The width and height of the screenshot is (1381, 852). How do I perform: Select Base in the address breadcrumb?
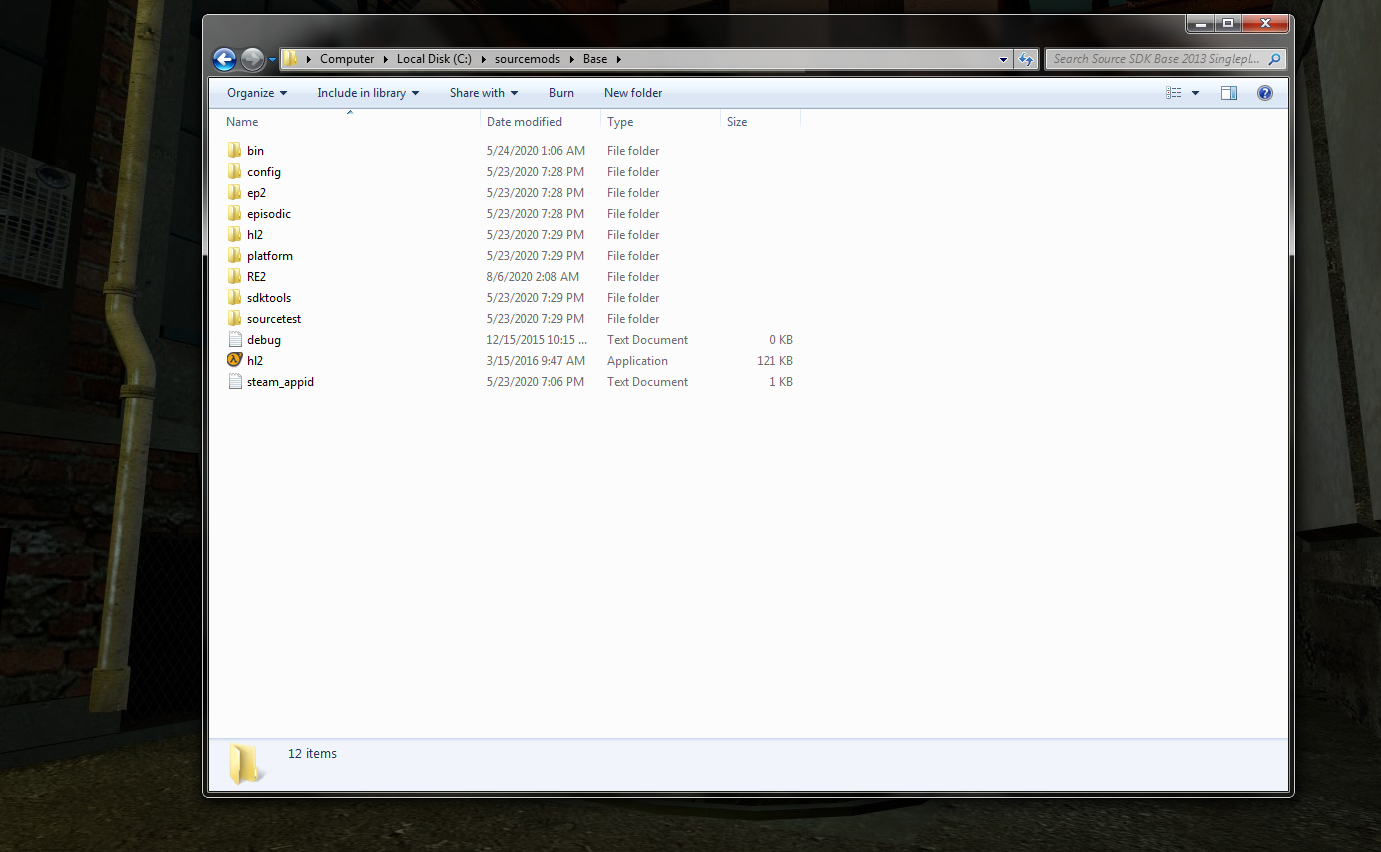(x=595, y=59)
